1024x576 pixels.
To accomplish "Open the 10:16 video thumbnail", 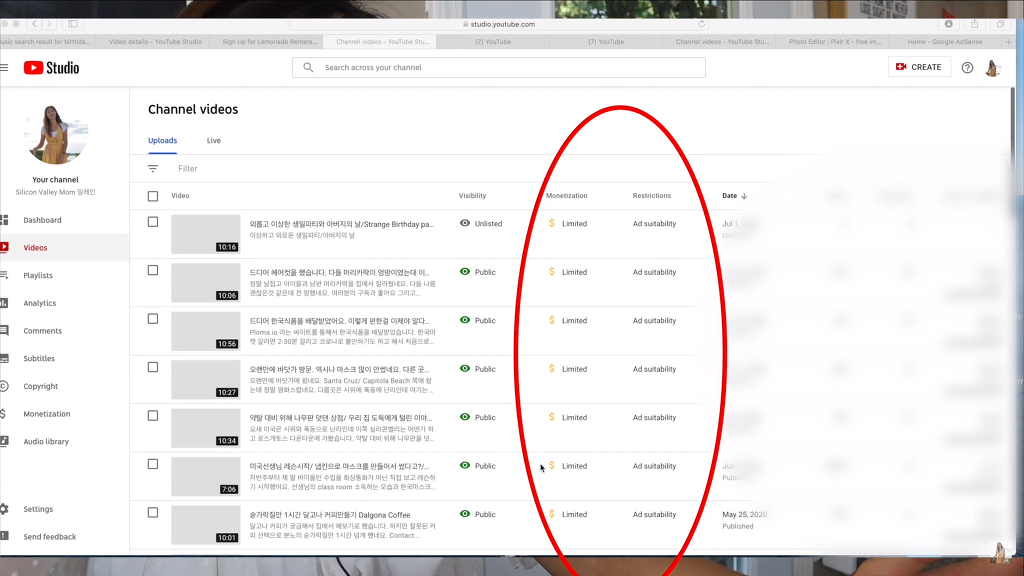I will pos(206,234).
